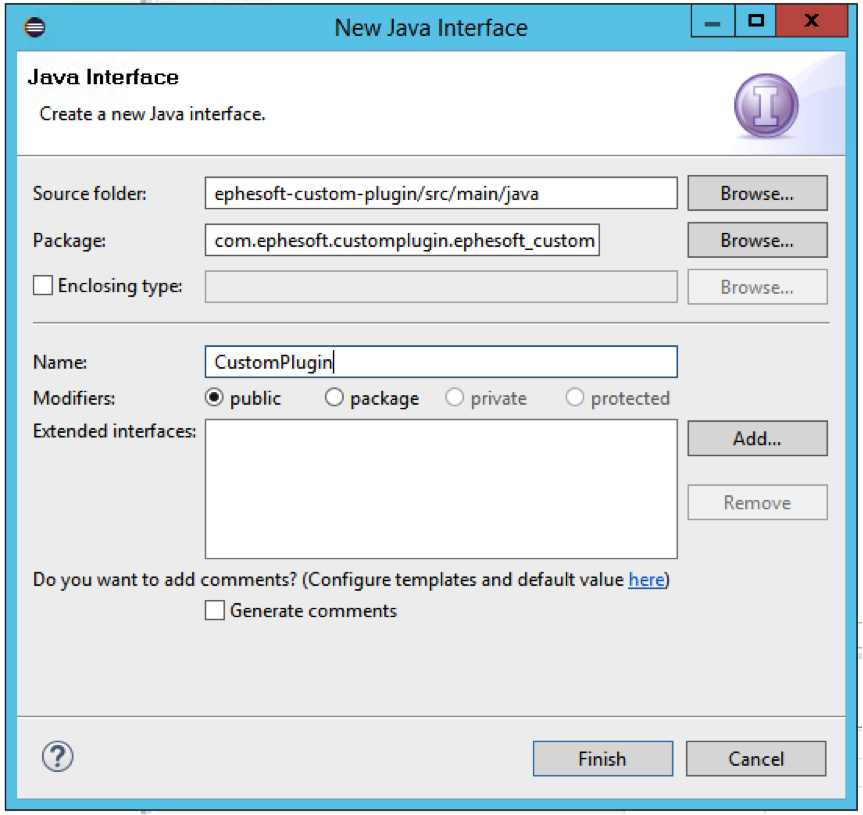Click the Eclipse icon in title bar
The height and width of the screenshot is (815, 863).
point(34,27)
